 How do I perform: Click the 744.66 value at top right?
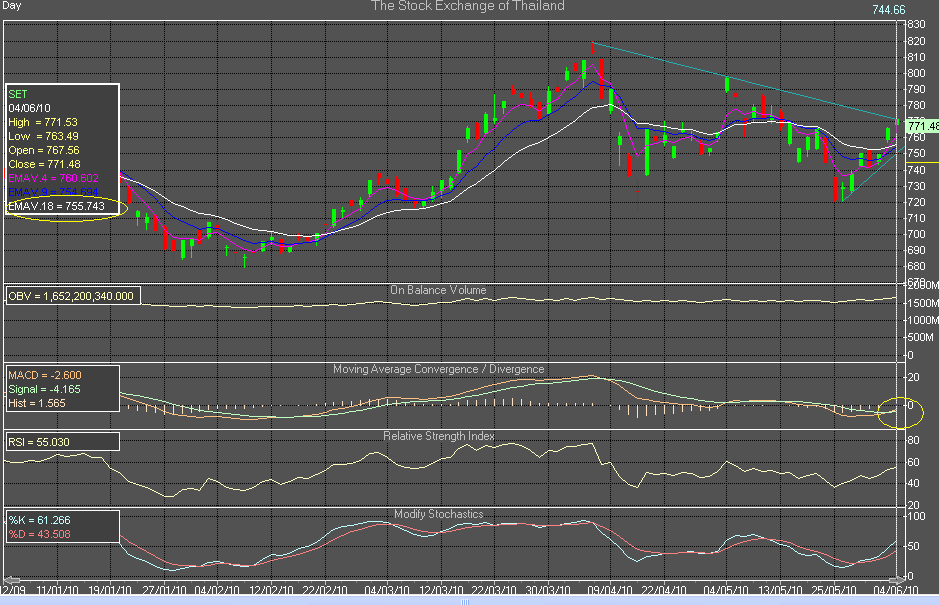point(889,10)
